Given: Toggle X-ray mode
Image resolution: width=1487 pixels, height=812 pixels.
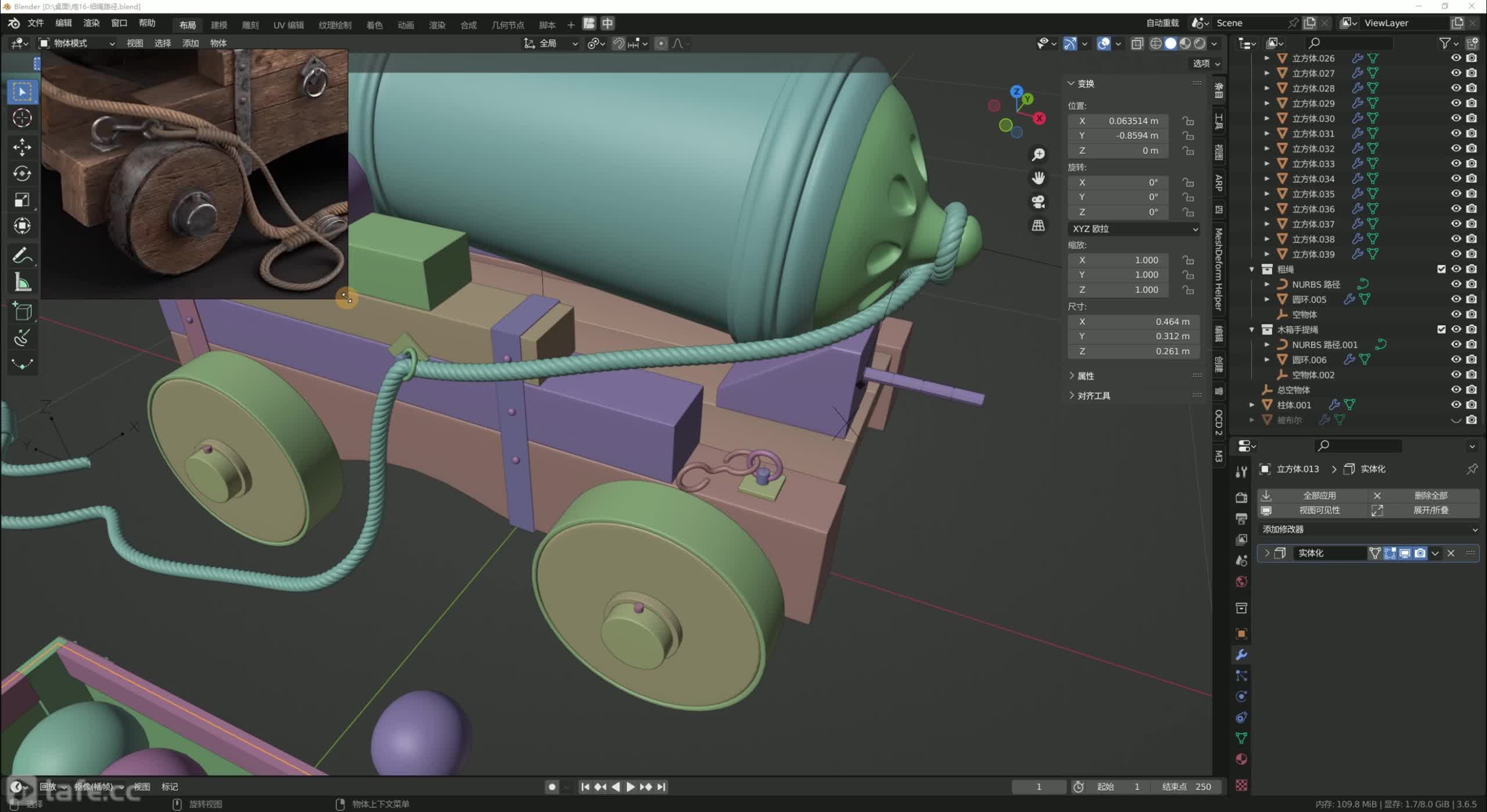Looking at the screenshot, I should [x=1137, y=44].
